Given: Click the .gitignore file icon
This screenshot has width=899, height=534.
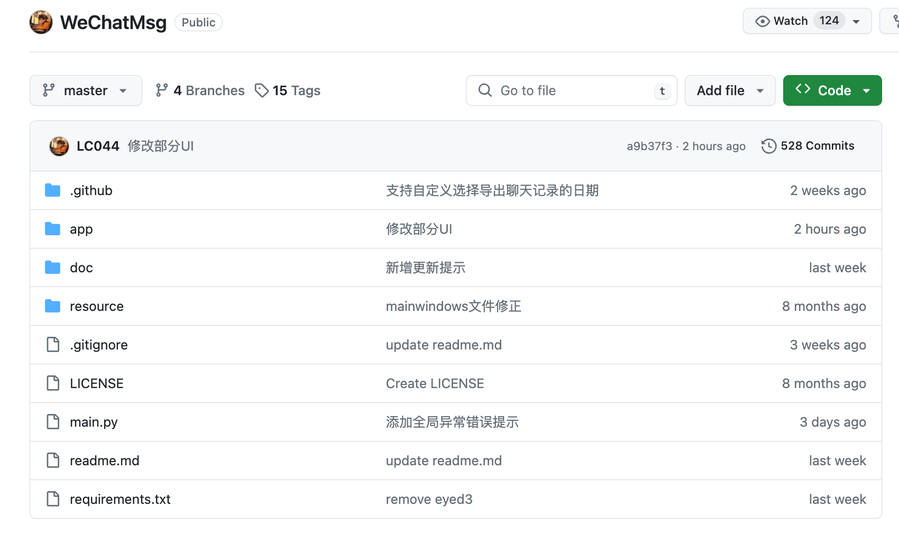Looking at the screenshot, I should click(x=53, y=345).
